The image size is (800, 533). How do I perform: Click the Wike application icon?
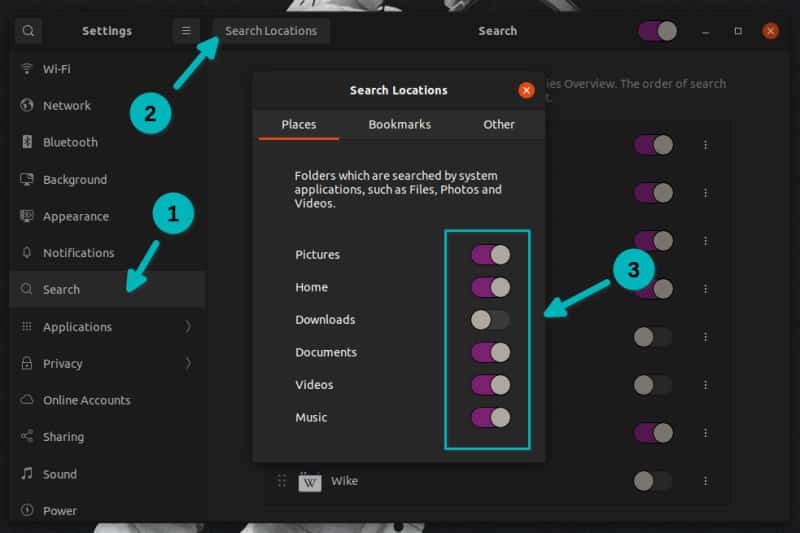point(310,482)
